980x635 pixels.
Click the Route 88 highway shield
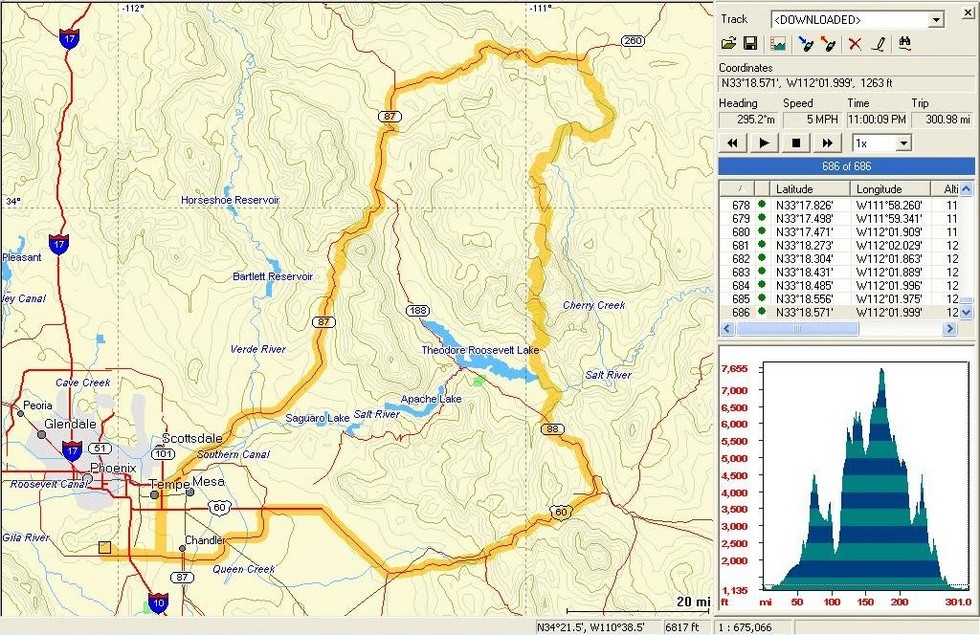click(x=552, y=429)
